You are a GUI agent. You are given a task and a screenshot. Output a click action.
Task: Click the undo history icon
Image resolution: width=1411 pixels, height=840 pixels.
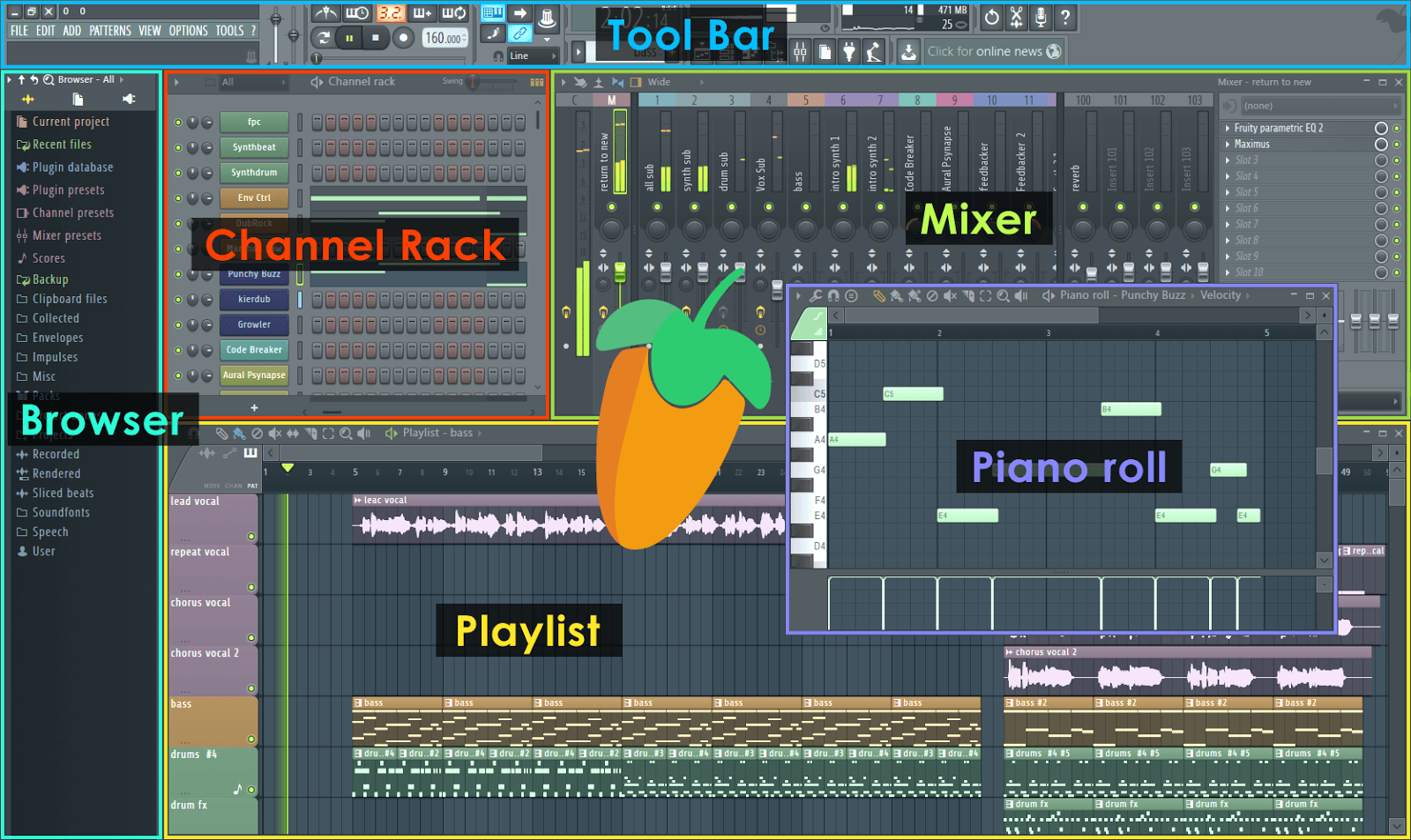point(991,17)
